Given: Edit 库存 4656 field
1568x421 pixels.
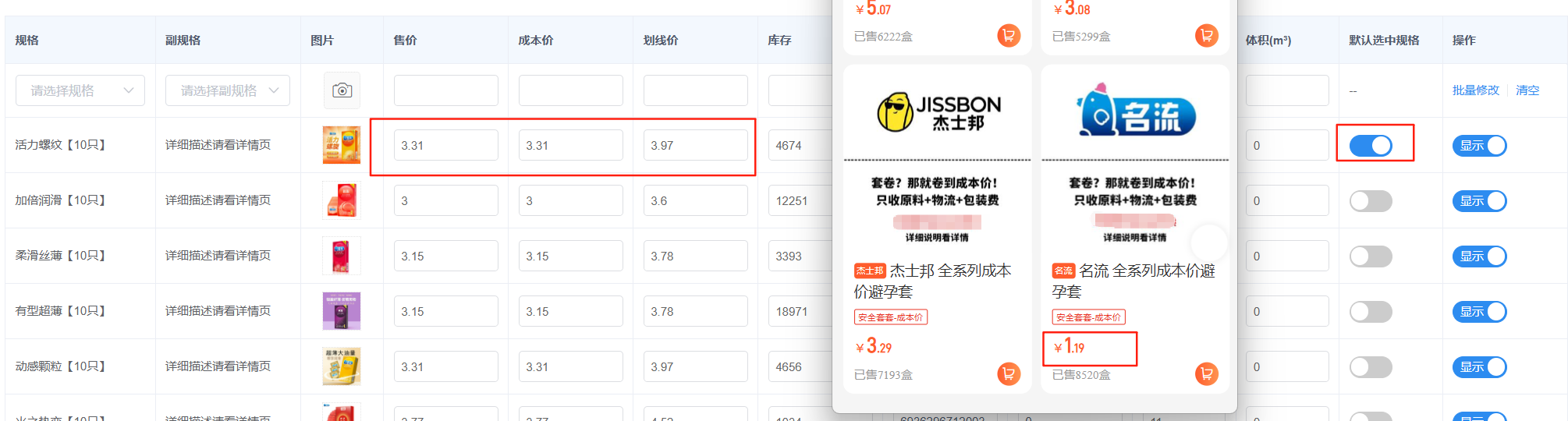Looking at the screenshot, I should [x=800, y=367].
